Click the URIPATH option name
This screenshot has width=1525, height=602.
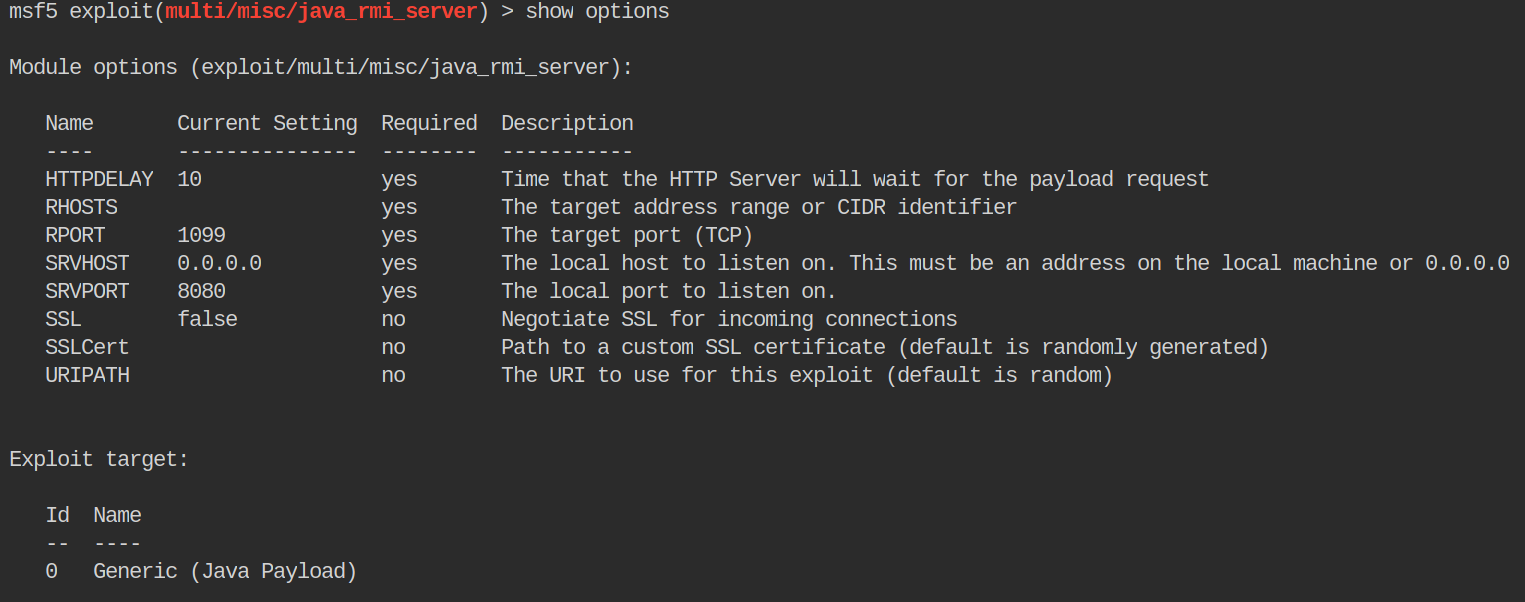coord(87,375)
